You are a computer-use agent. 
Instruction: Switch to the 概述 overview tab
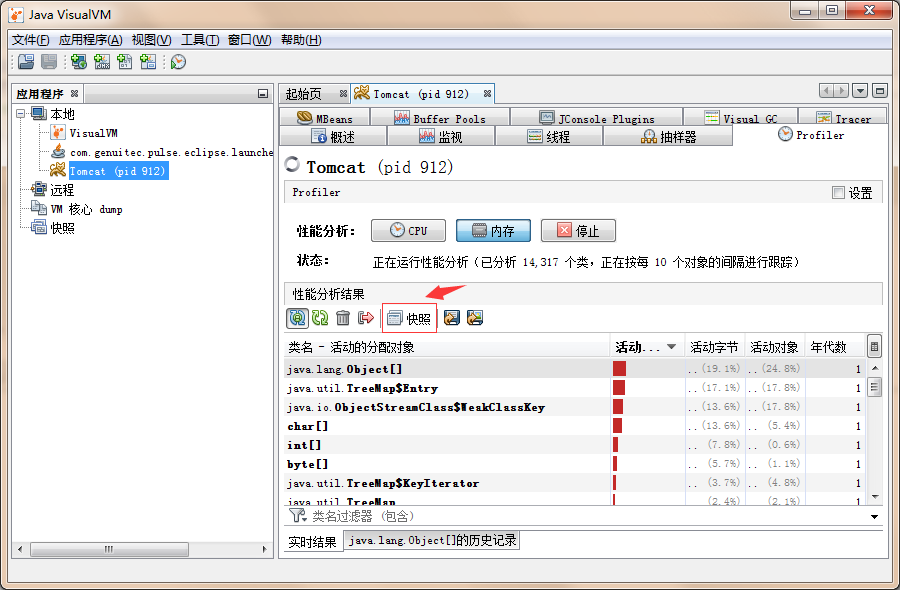click(333, 136)
